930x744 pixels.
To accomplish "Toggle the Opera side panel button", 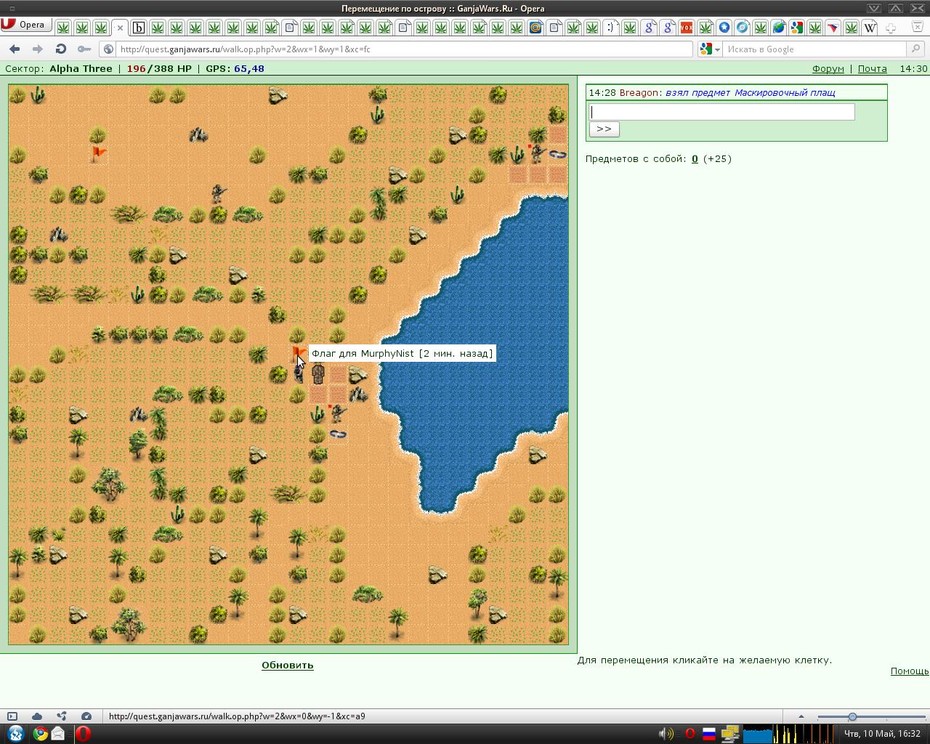I will [x=12, y=716].
